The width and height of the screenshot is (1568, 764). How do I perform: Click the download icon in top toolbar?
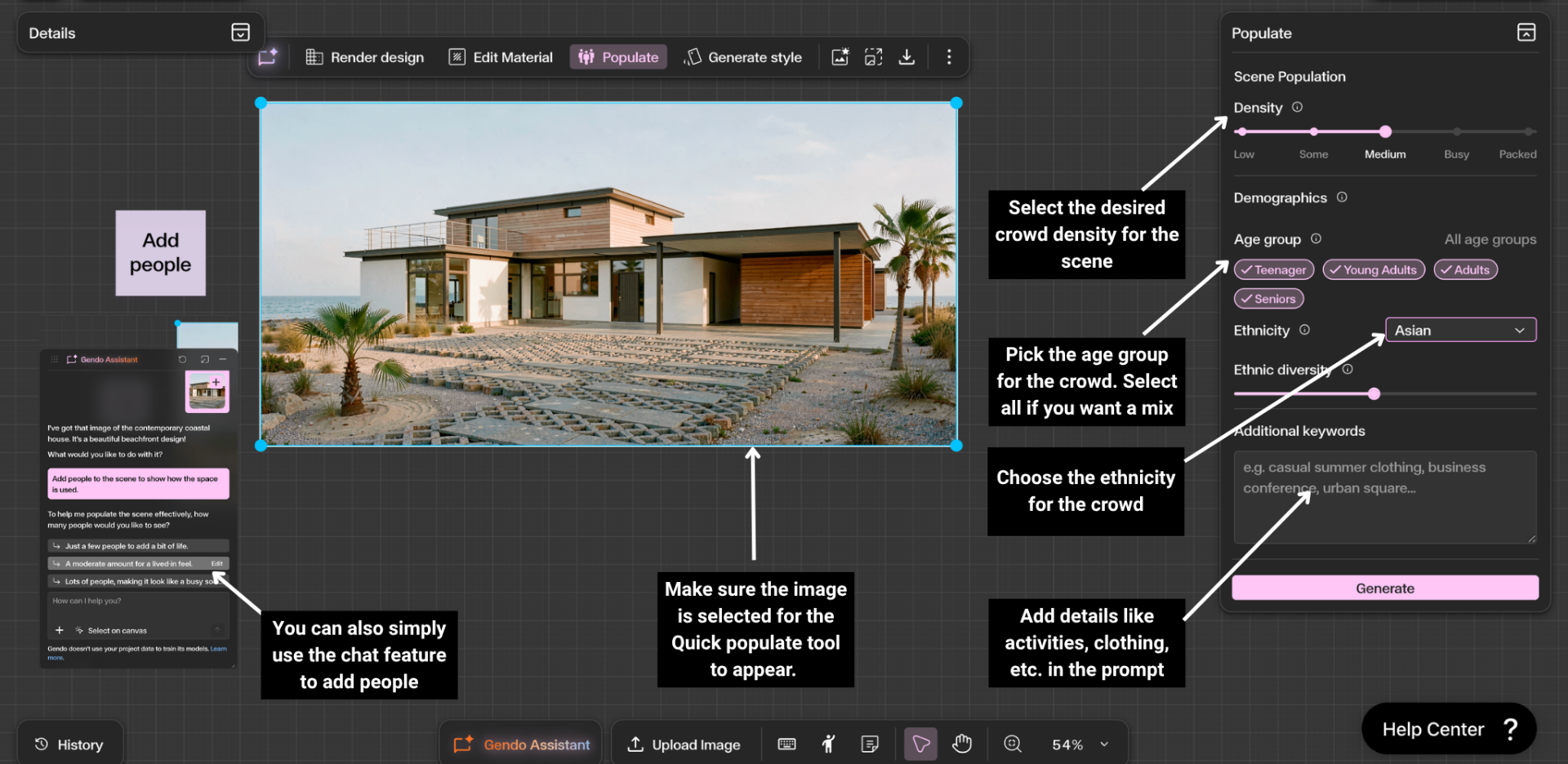click(906, 57)
